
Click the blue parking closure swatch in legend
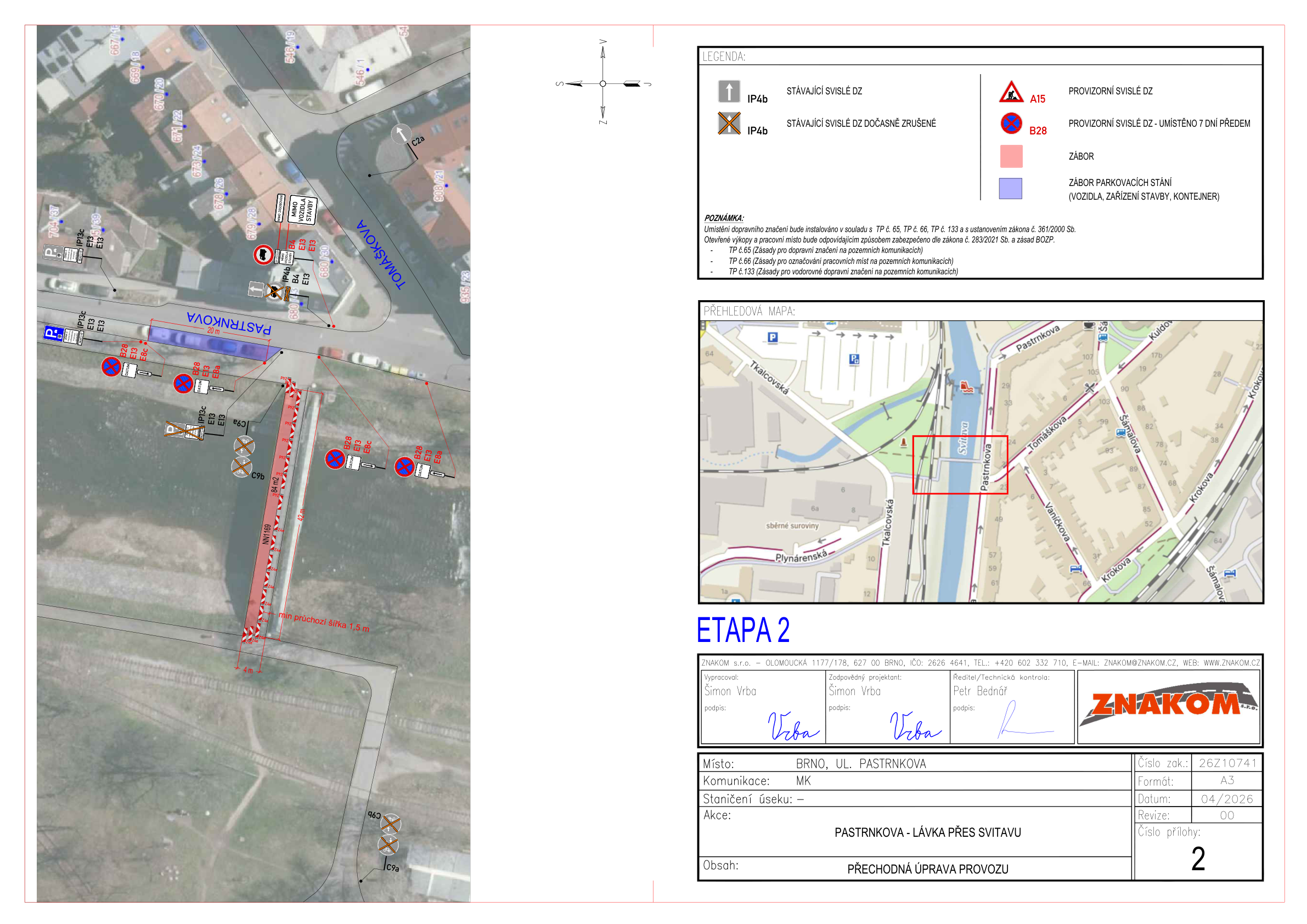point(1010,188)
